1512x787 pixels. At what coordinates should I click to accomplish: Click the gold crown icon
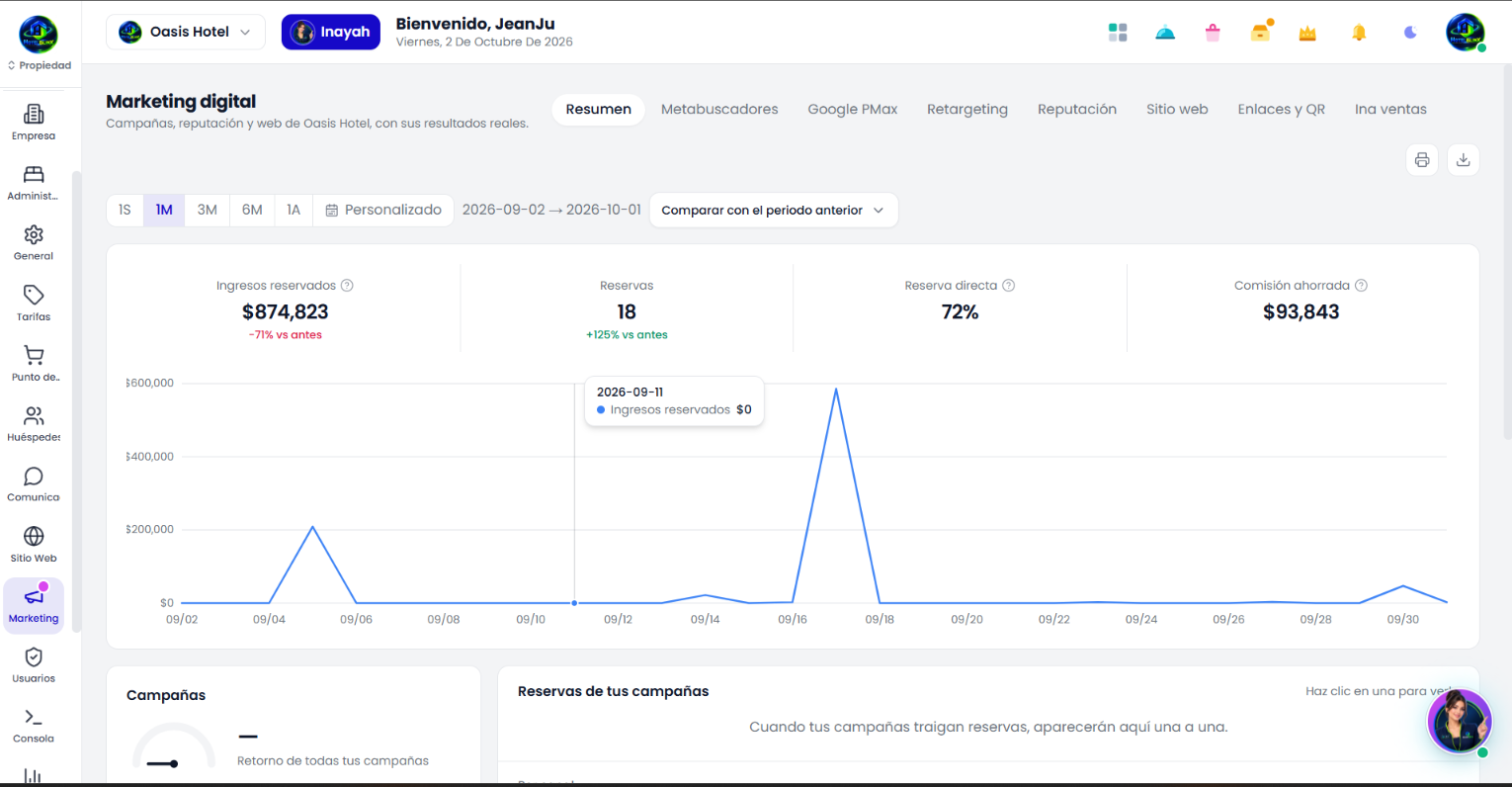tap(1307, 33)
